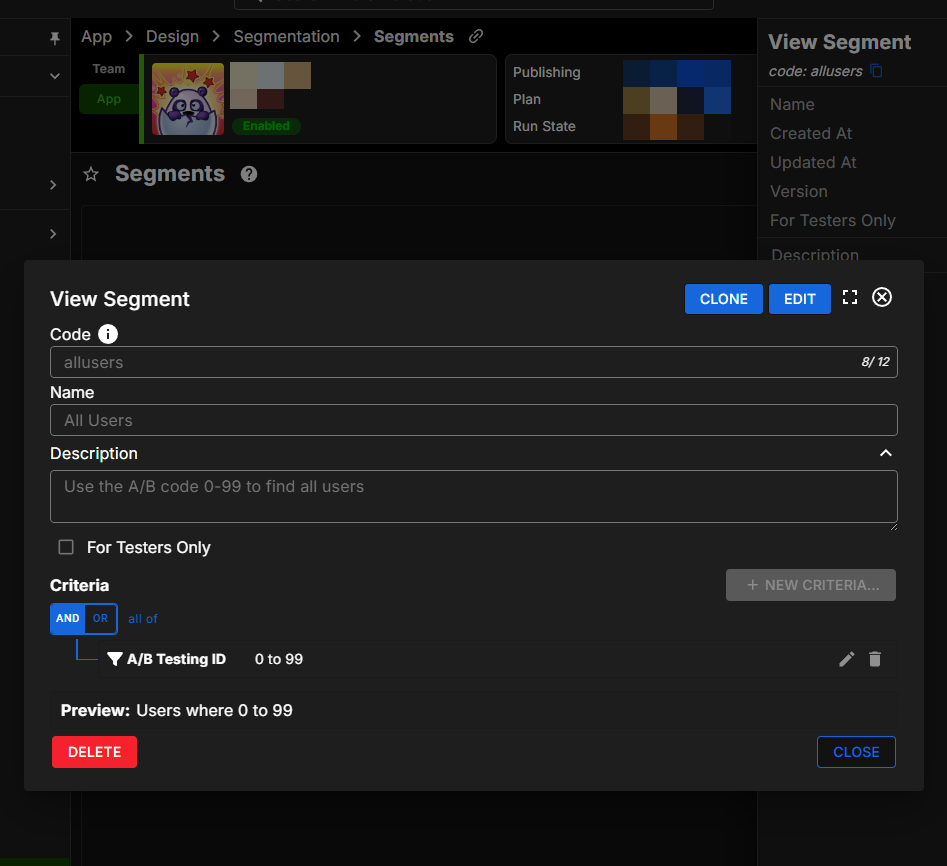Click the 8/12 character counter

tap(875, 362)
